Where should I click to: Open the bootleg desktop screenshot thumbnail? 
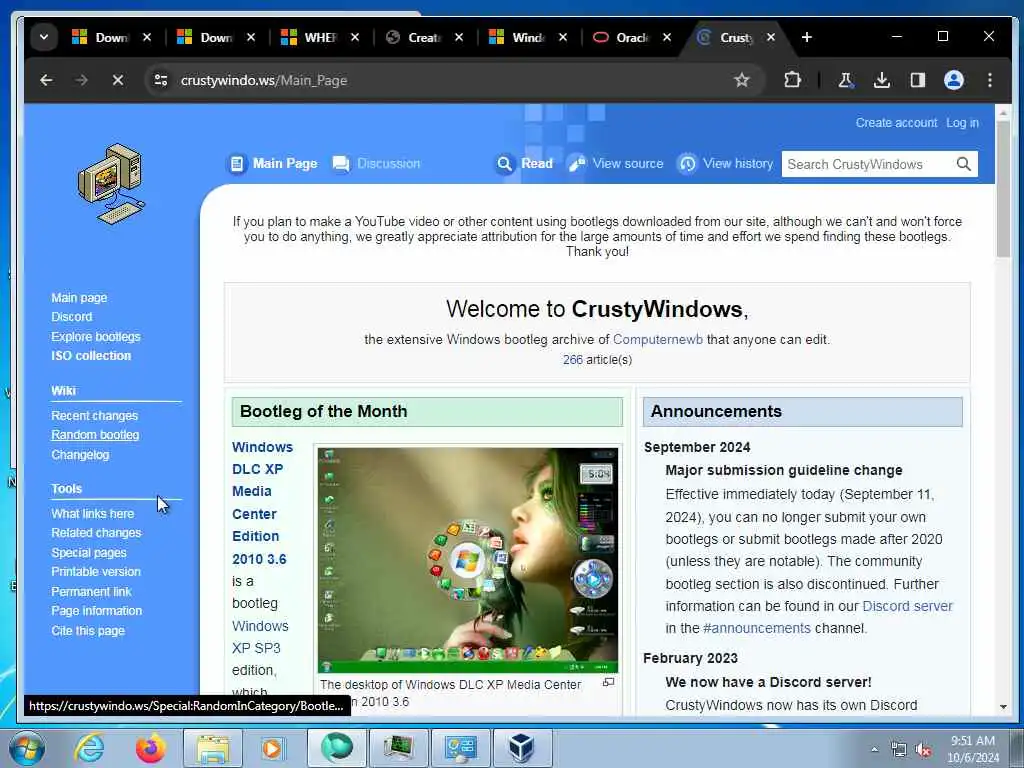468,560
